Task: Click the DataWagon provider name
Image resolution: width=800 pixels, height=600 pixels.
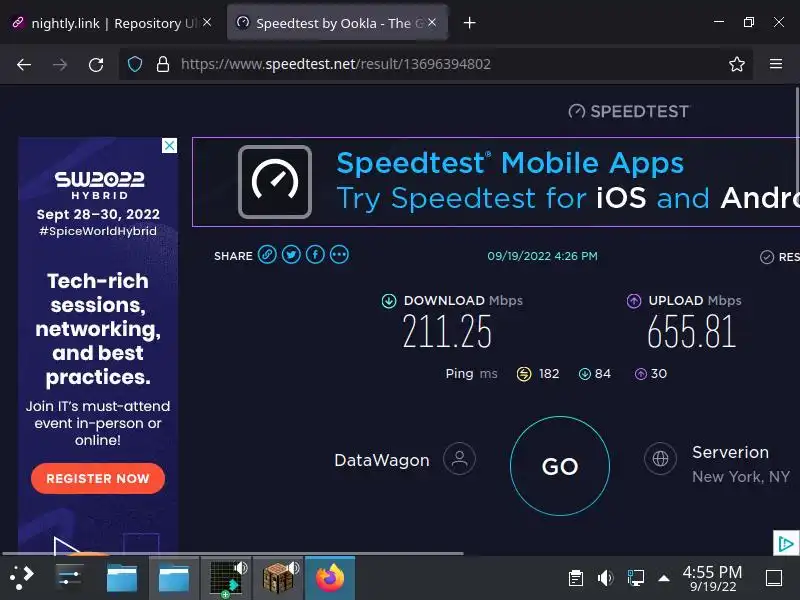Action: pos(382,460)
